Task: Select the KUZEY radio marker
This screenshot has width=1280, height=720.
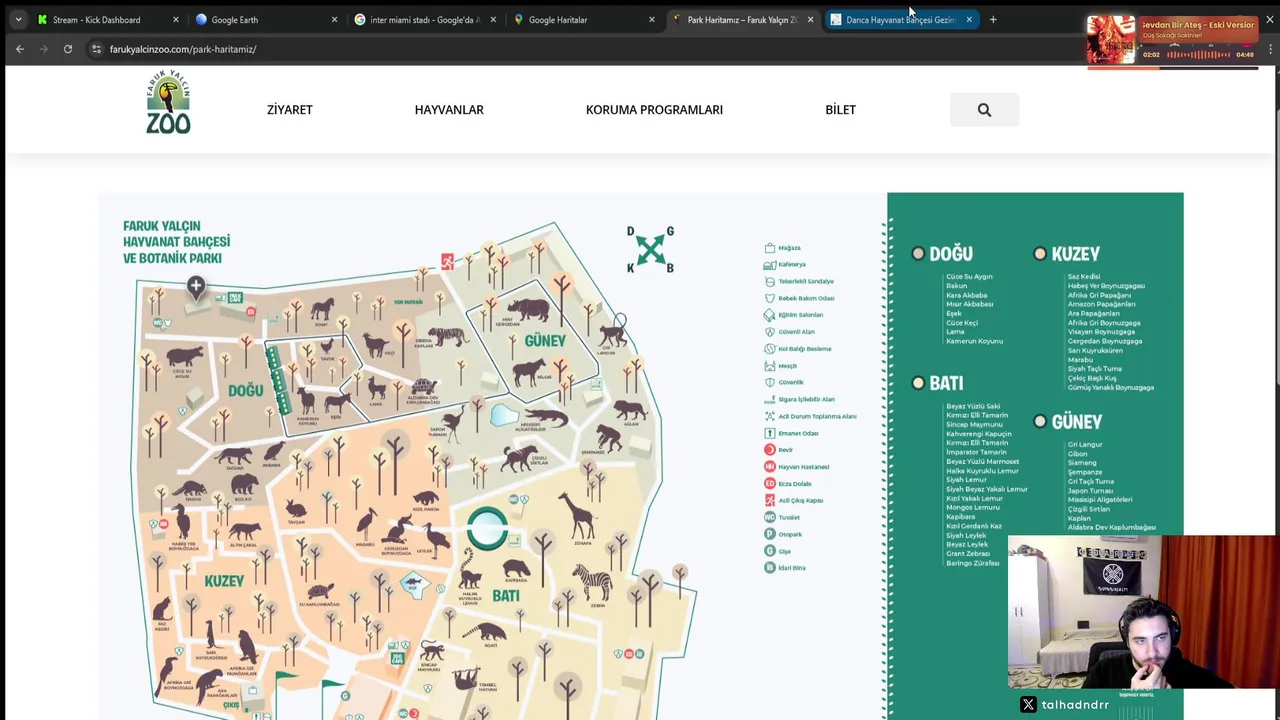Action: (1040, 254)
